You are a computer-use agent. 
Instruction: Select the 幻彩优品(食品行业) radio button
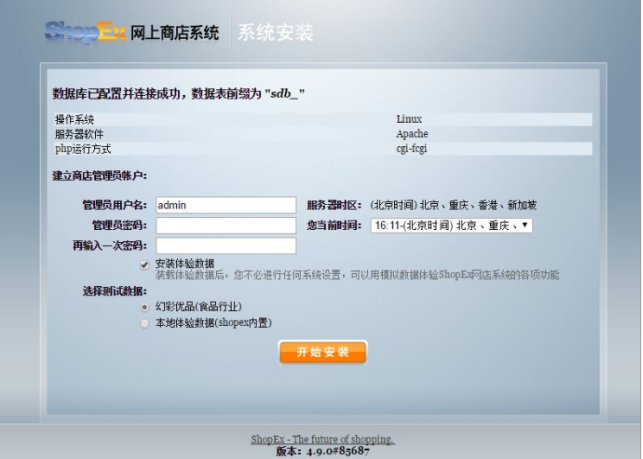(145, 307)
